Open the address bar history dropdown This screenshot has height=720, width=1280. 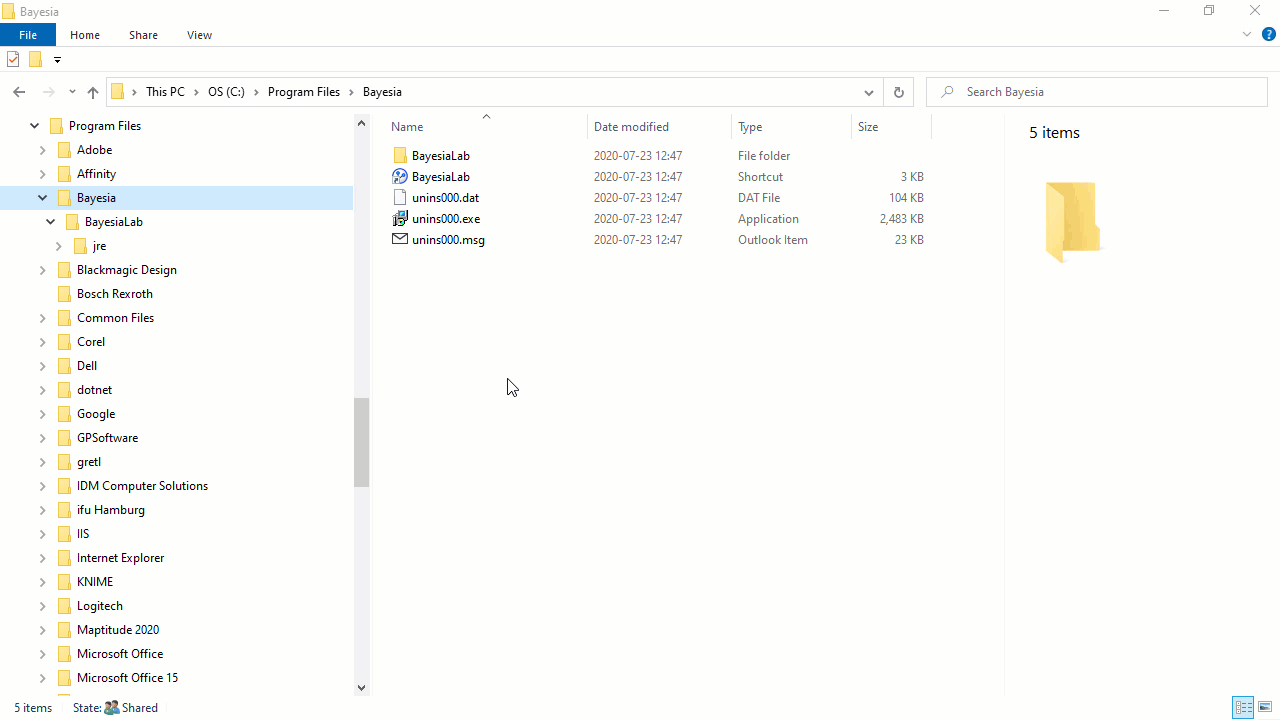868,92
